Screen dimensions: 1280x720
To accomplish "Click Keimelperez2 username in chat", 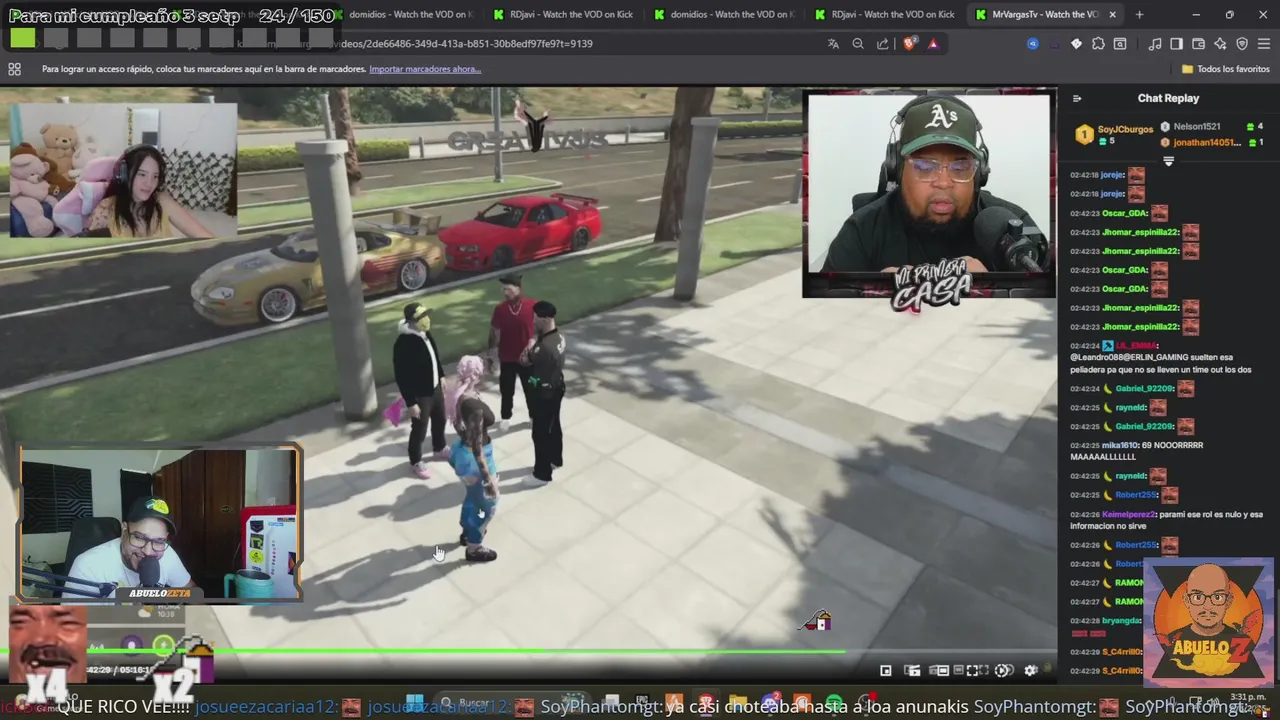I will tap(1128, 514).
